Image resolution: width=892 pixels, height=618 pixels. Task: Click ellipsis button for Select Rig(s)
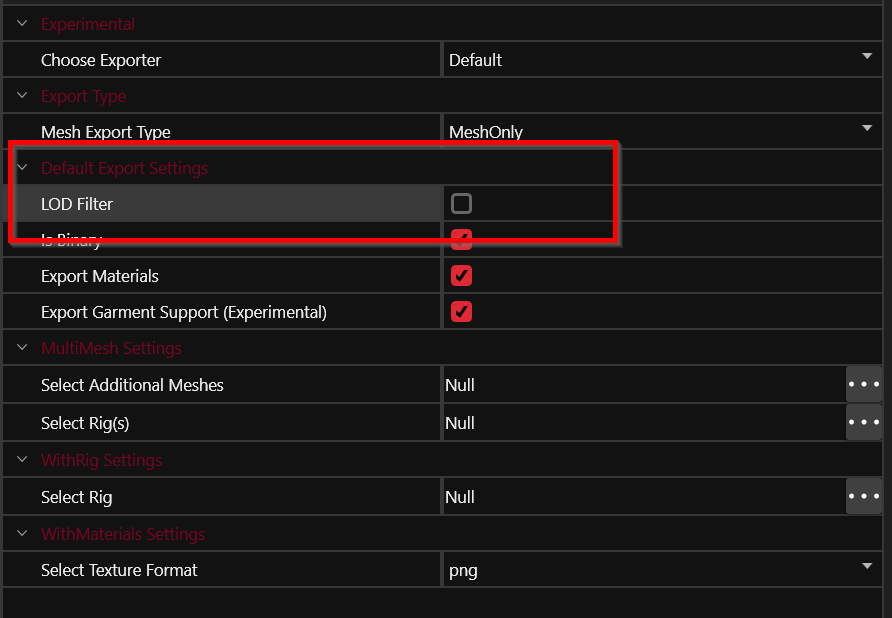(x=864, y=423)
